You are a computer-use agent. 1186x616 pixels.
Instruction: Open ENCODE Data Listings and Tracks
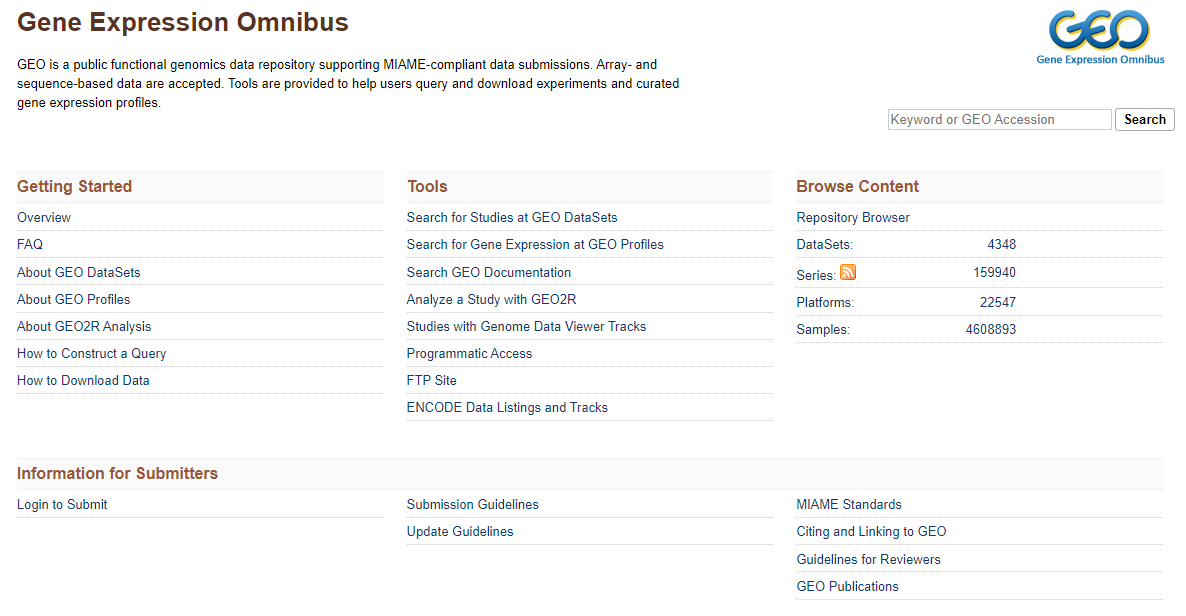(x=507, y=408)
